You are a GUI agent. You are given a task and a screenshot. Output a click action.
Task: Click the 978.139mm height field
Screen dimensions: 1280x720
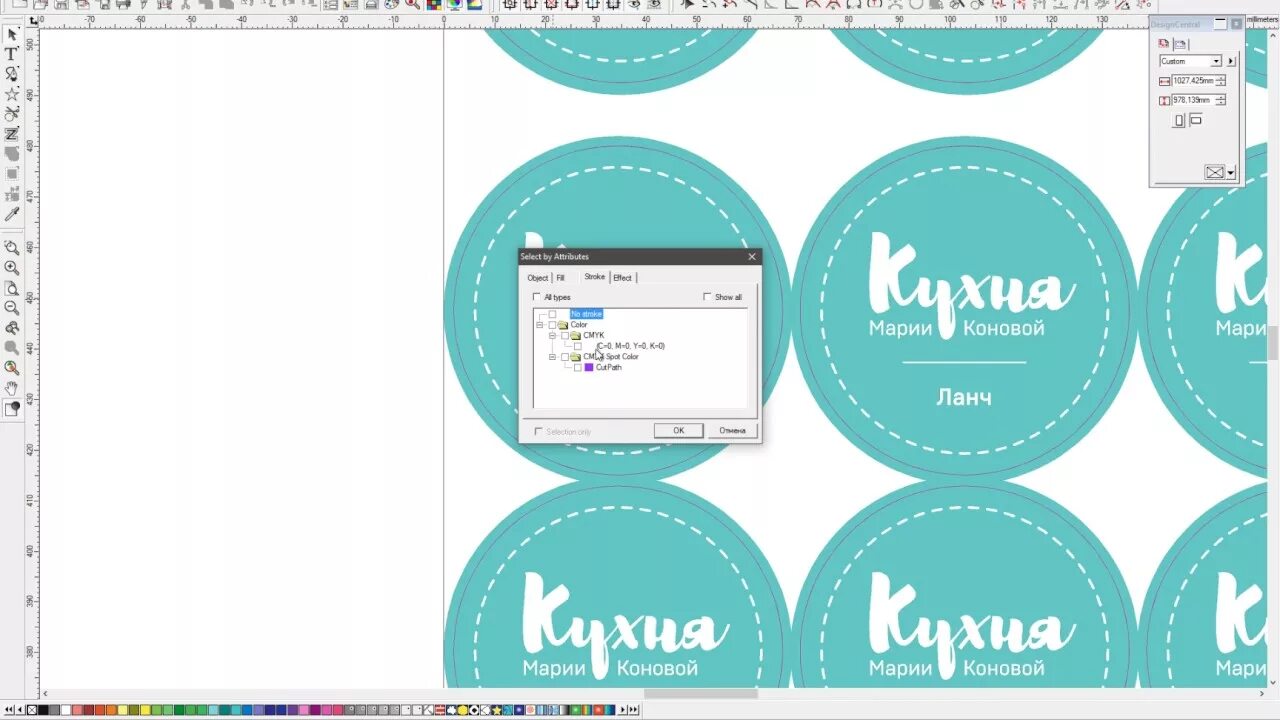[x=1193, y=100]
